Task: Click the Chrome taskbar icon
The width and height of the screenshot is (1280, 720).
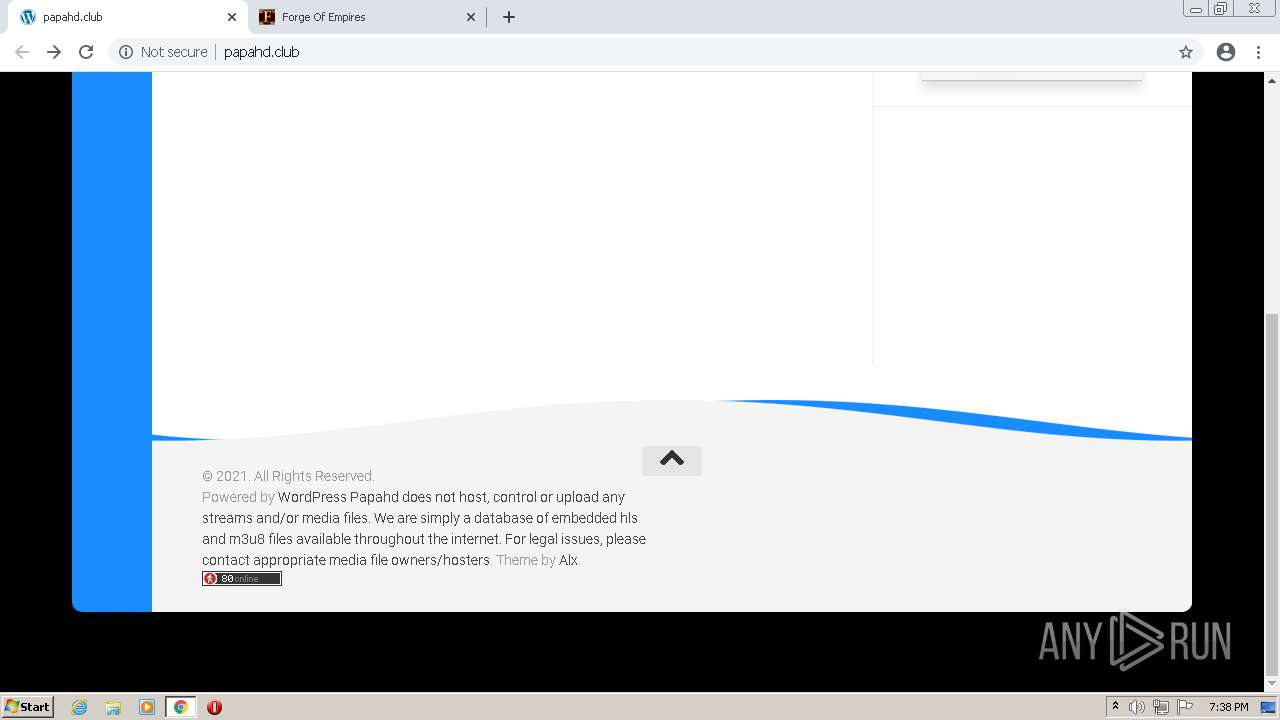Action: pos(181,707)
